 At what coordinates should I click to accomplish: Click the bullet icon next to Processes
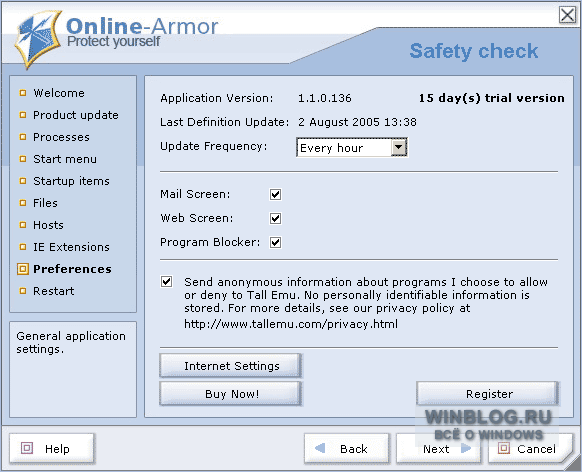23,137
